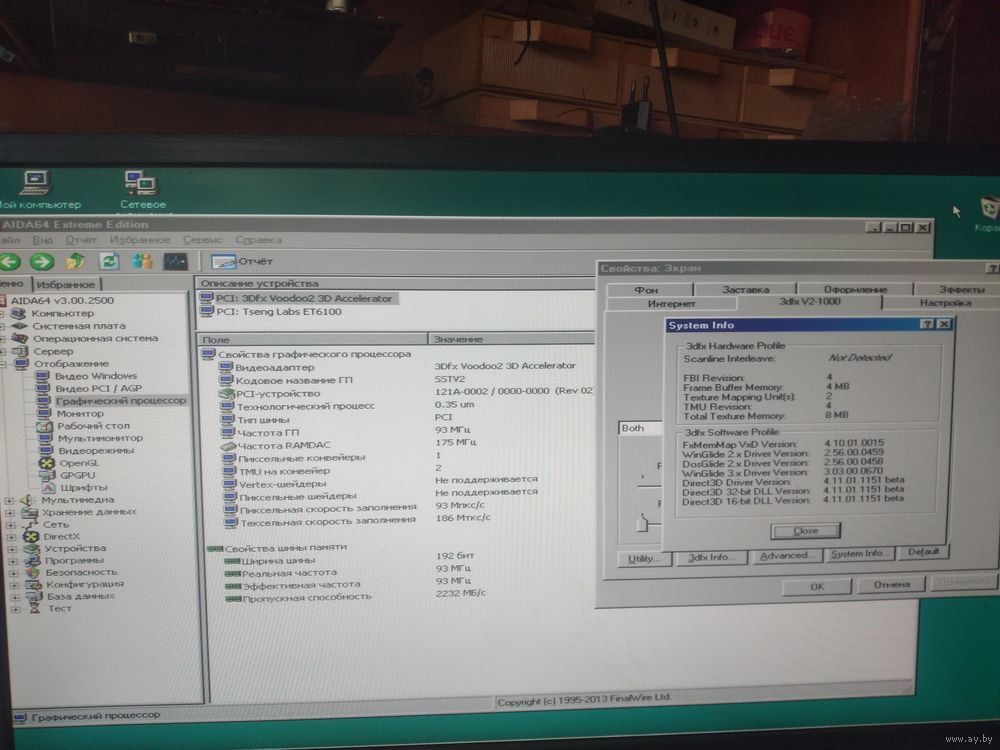Screen dimensions: 1000x750
Task: Select Рабочий стол tree item
Action: (x=93, y=426)
